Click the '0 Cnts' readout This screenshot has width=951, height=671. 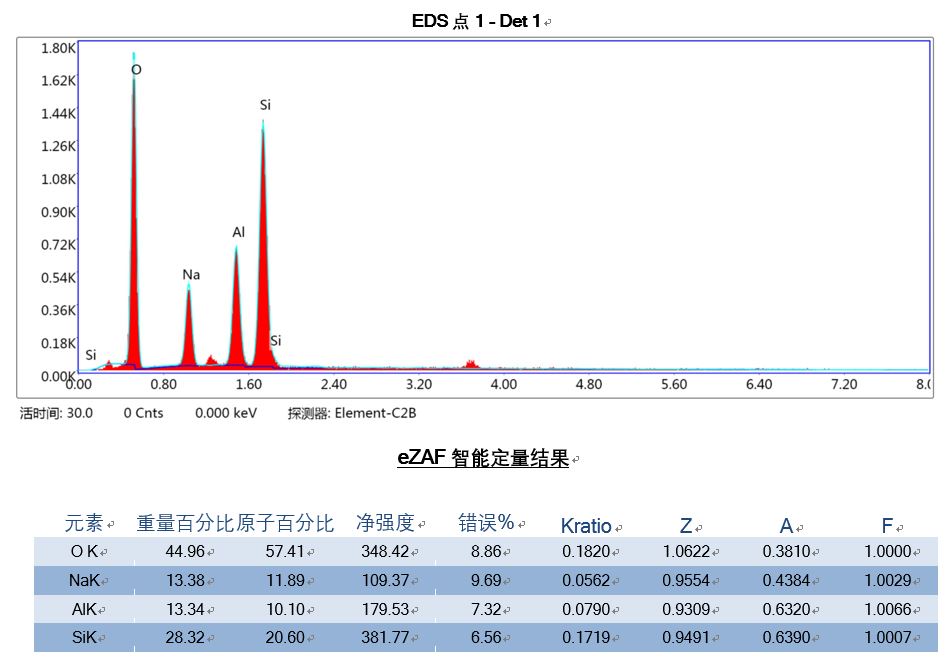tap(143, 413)
